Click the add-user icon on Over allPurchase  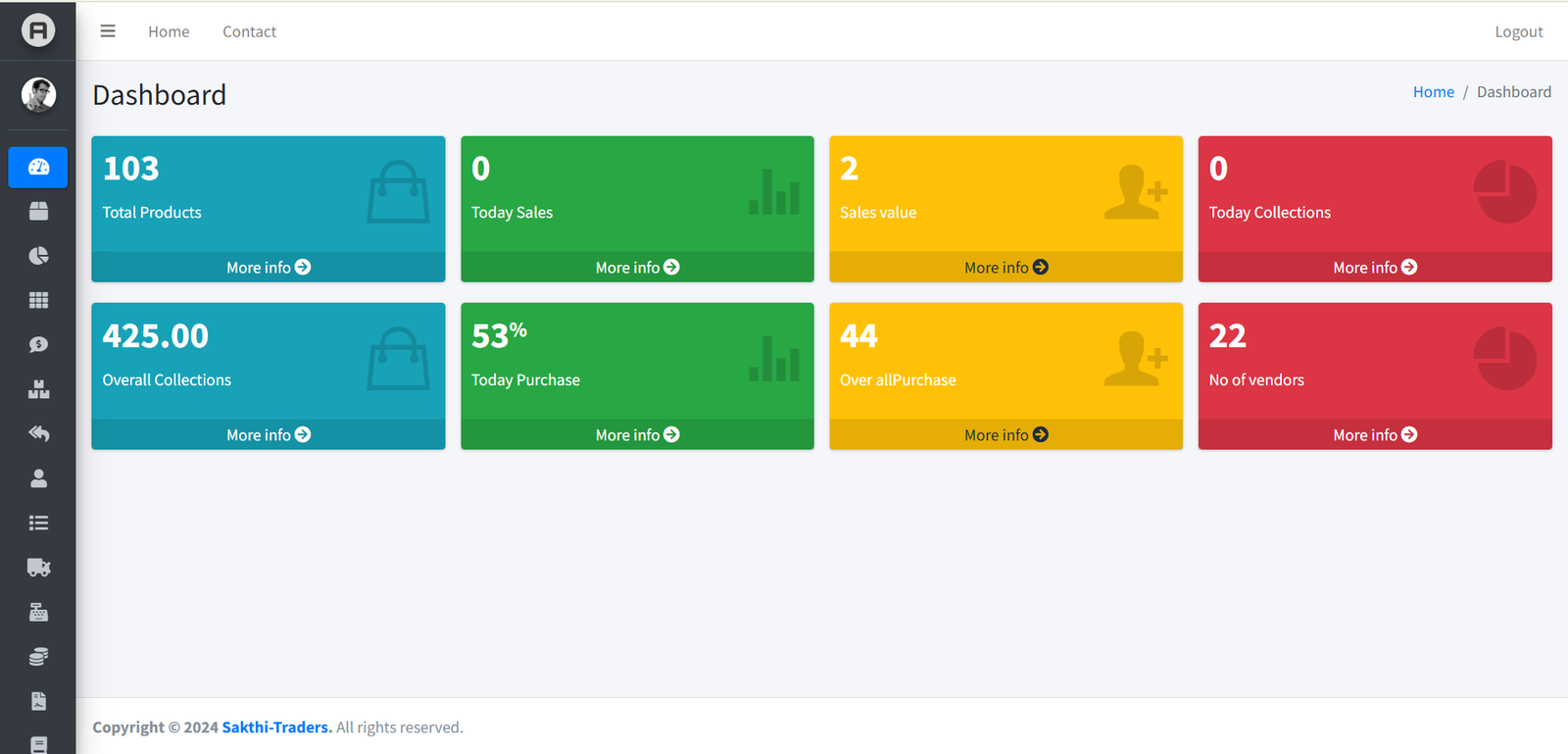click(x=1136, y=358)
